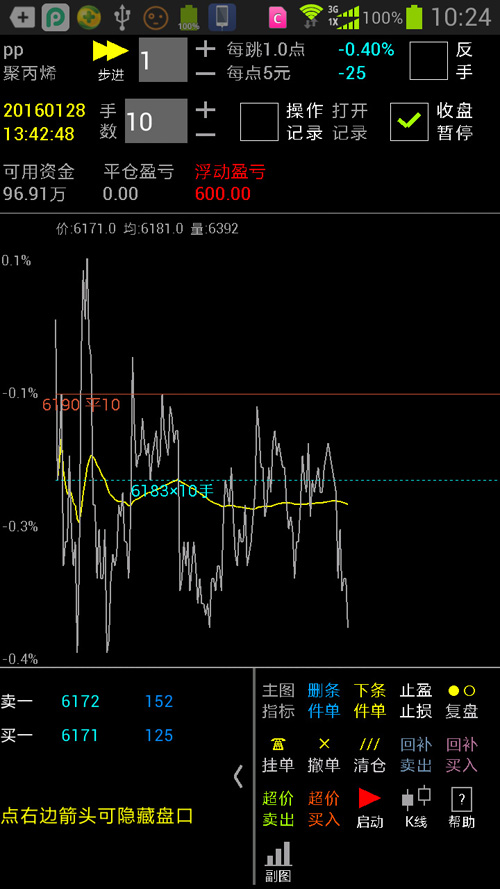Collapse the order book using arrow
Screen dimensions: 500x889
point(238,777)
